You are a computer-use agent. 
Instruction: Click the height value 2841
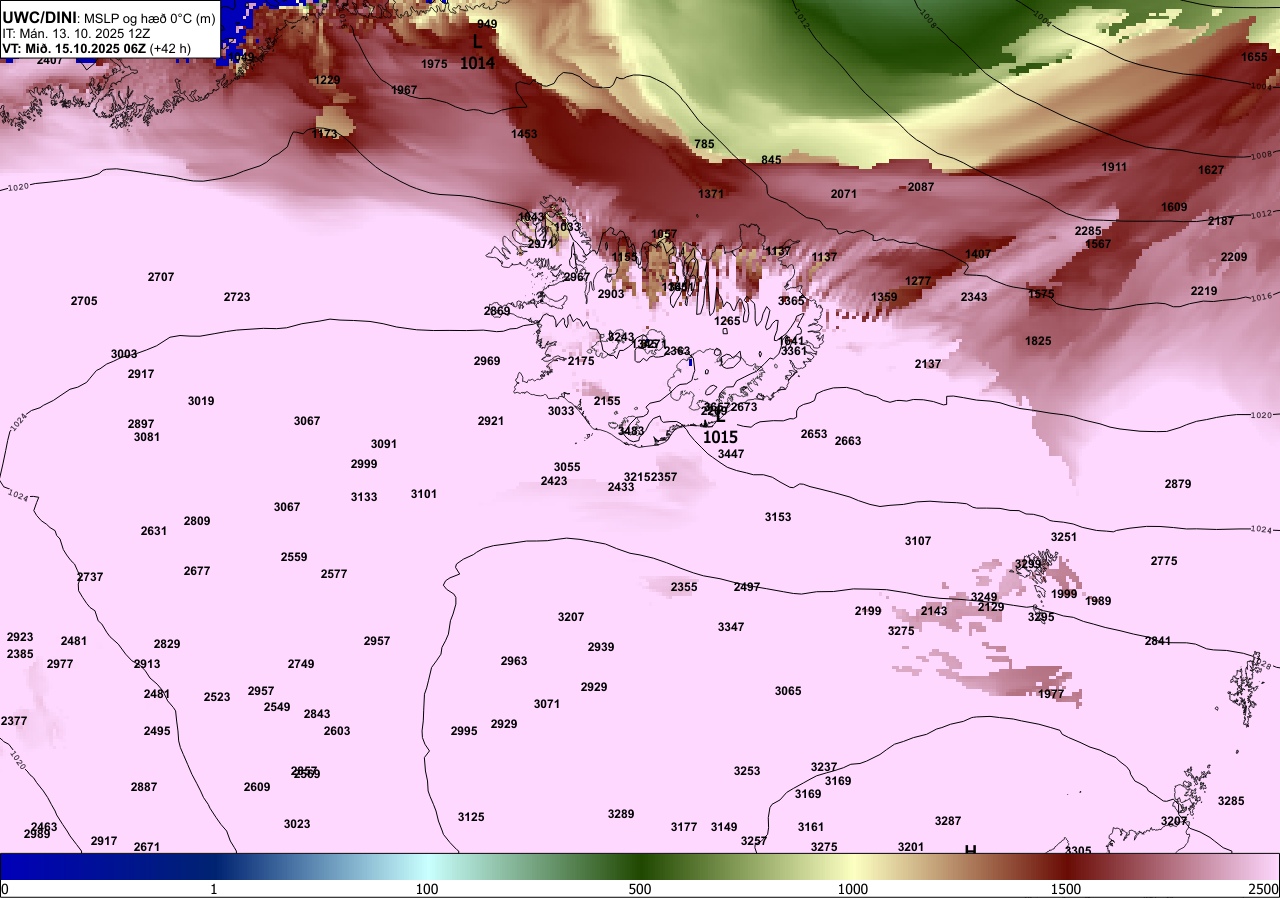pos(1158,641)
